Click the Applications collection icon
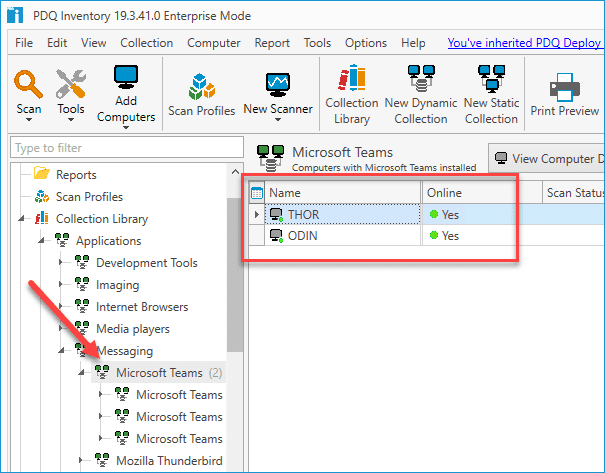This screenshot has width=605, height=473. [x=62, y=240]
